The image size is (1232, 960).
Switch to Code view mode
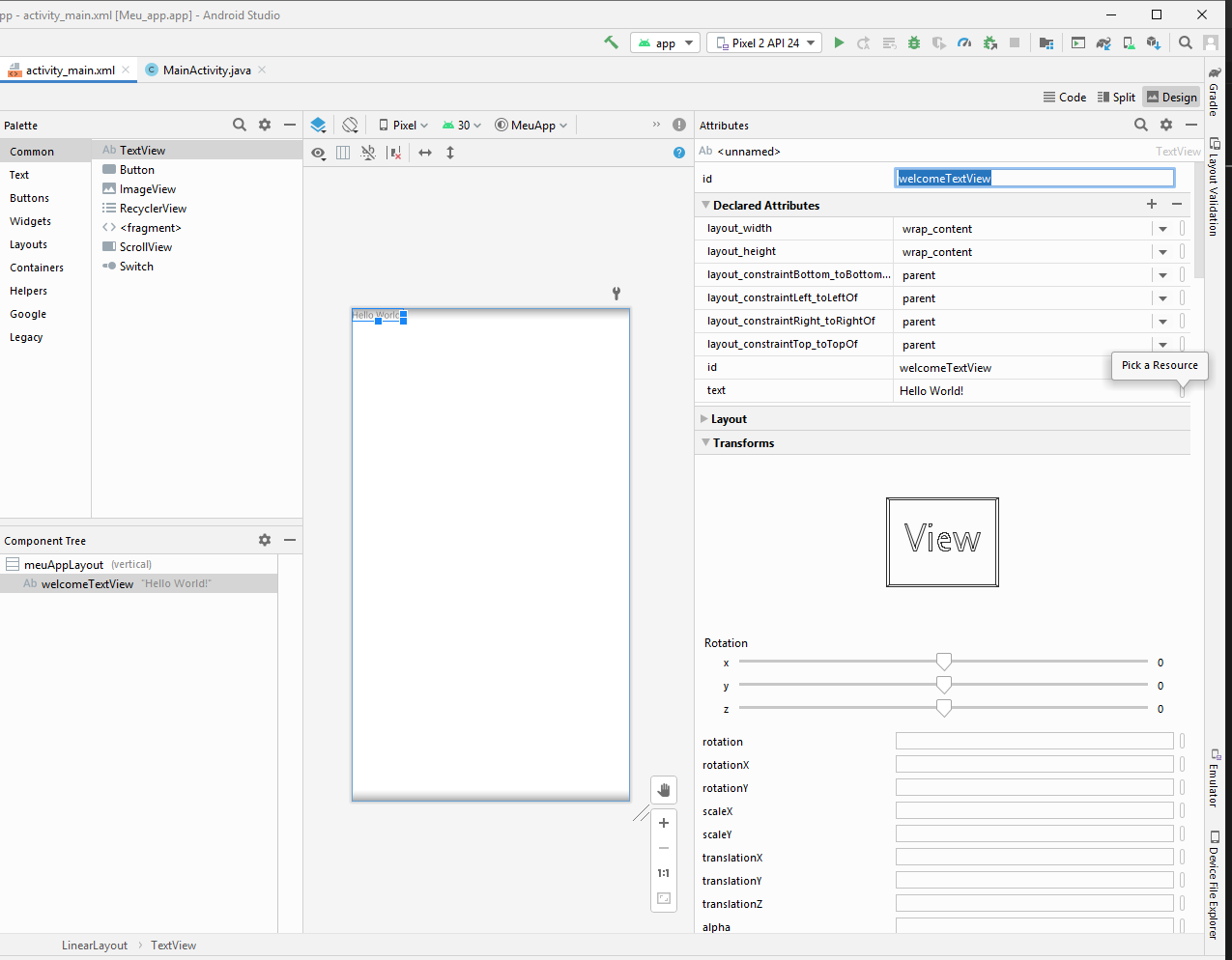point(1064,97)
